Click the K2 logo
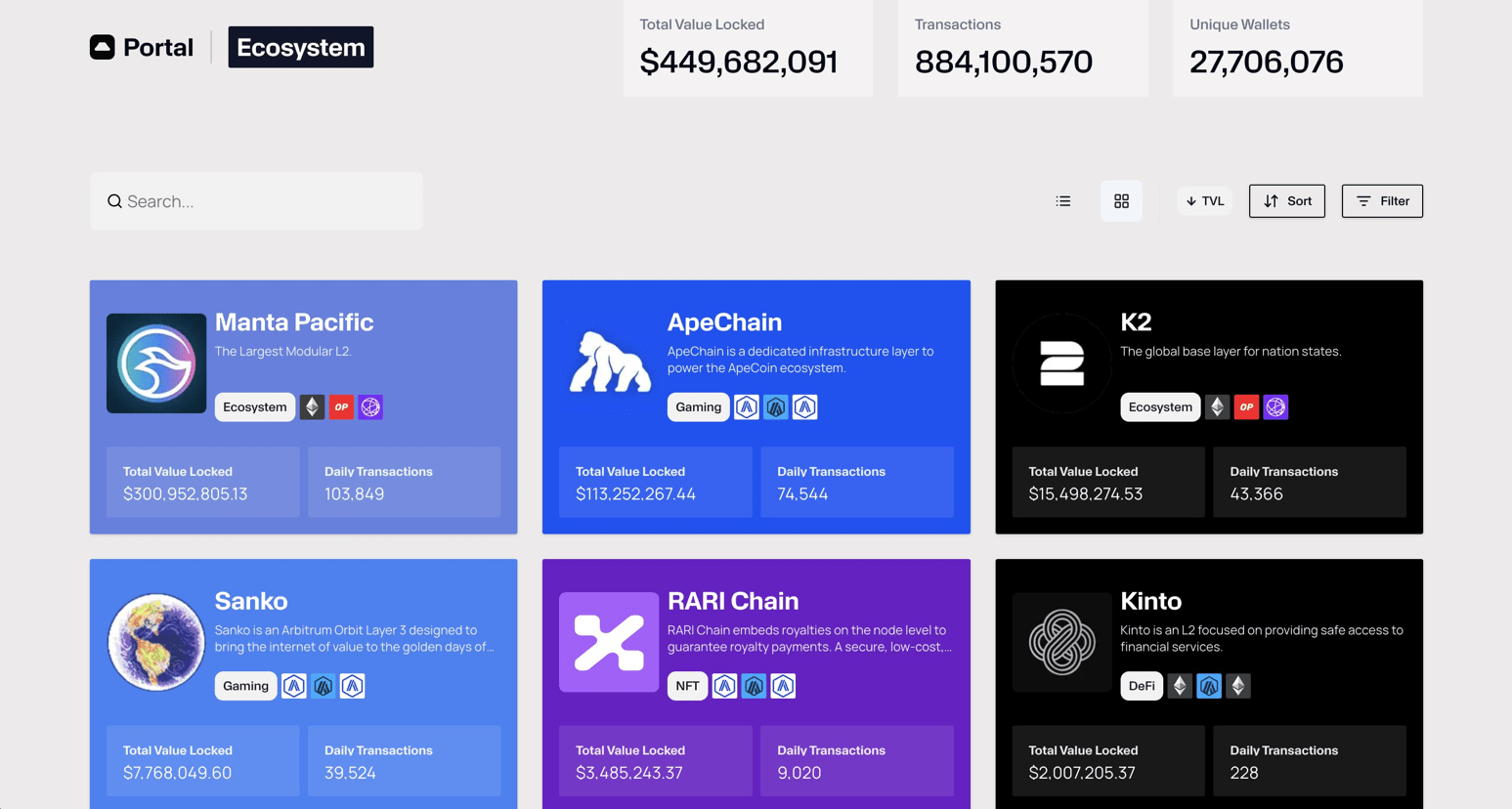1512x809 pixels. (x=1061, y=363)
